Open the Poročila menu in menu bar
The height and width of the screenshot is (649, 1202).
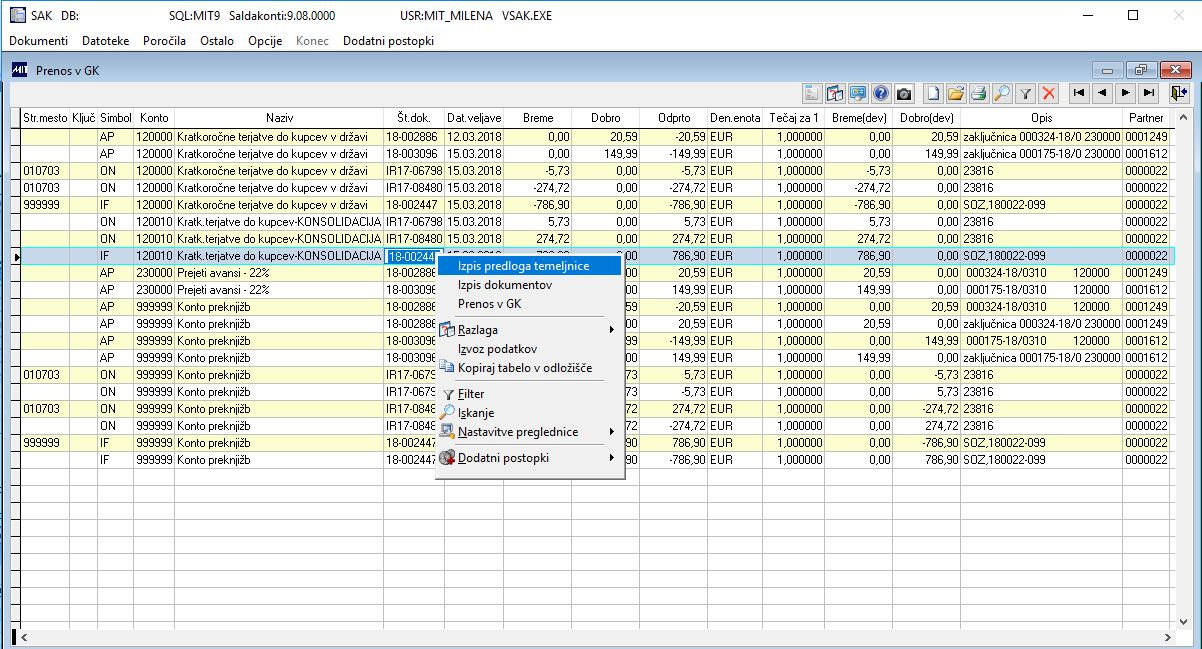tap(164, 41)
